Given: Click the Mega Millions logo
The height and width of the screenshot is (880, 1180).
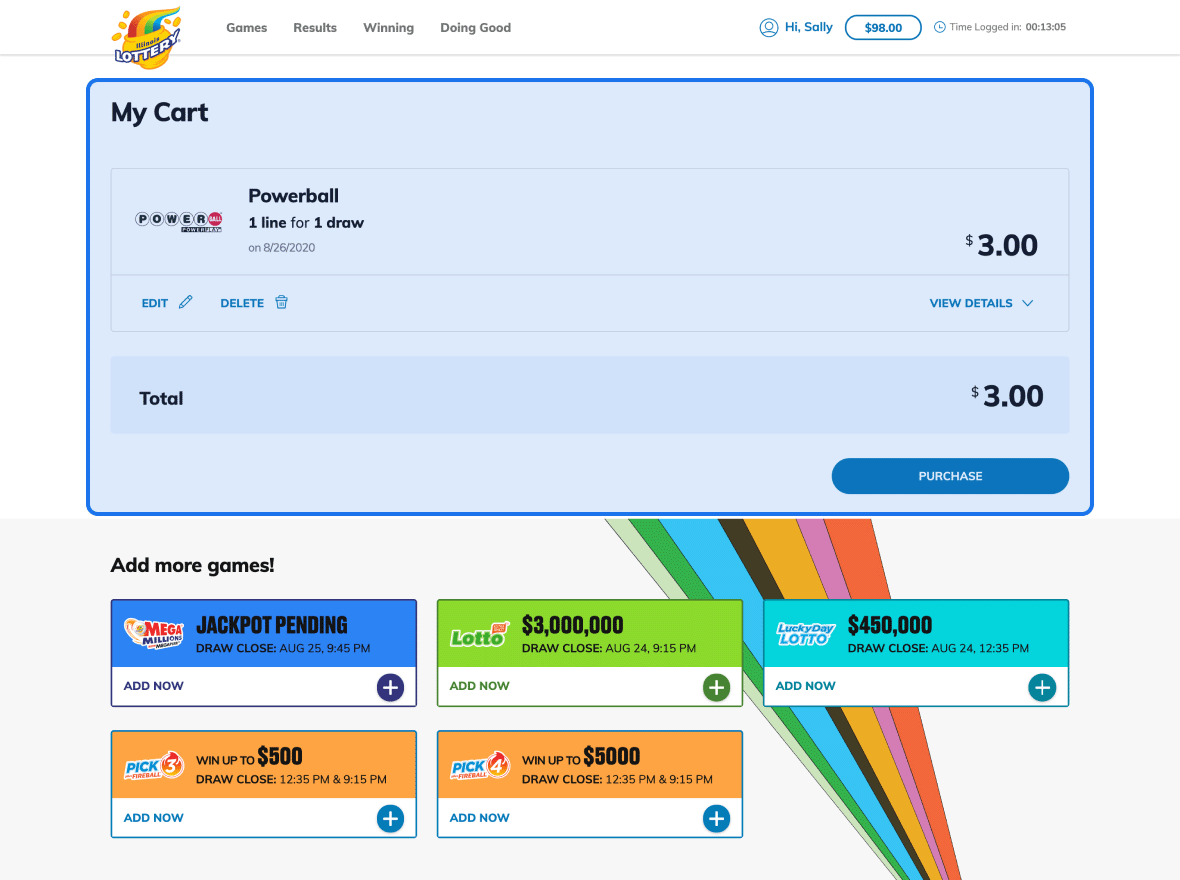Looking at the screenshot, I should tap(154, 633).
